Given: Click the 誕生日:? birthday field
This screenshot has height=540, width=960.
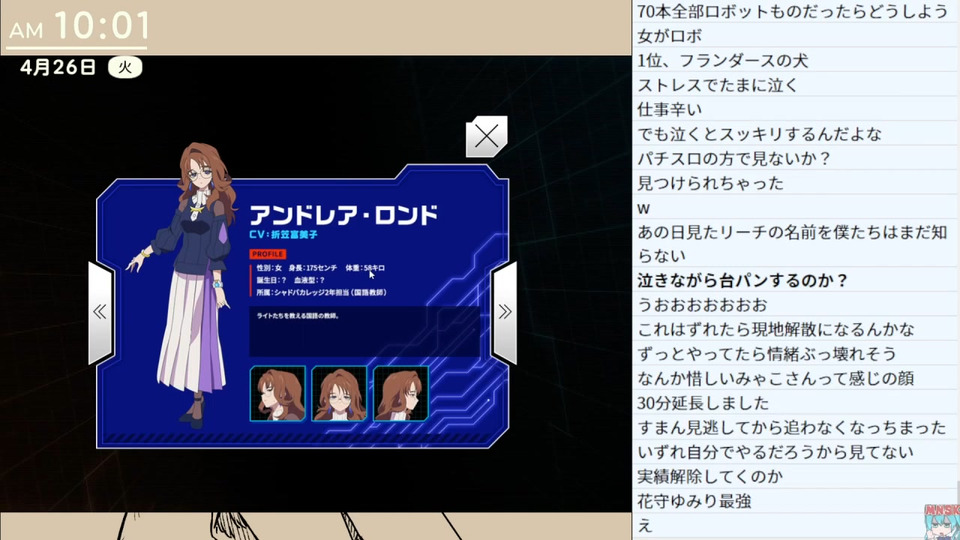Looking at the screenshot, I should coord(271,280).
